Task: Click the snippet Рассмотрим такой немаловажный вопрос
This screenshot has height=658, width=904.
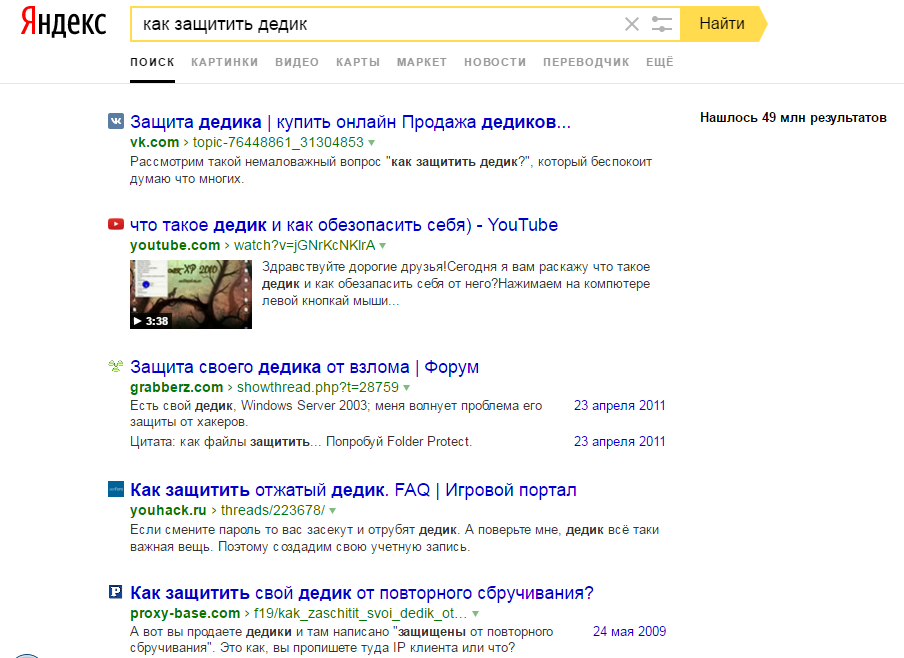Action: tap(391, 170)
